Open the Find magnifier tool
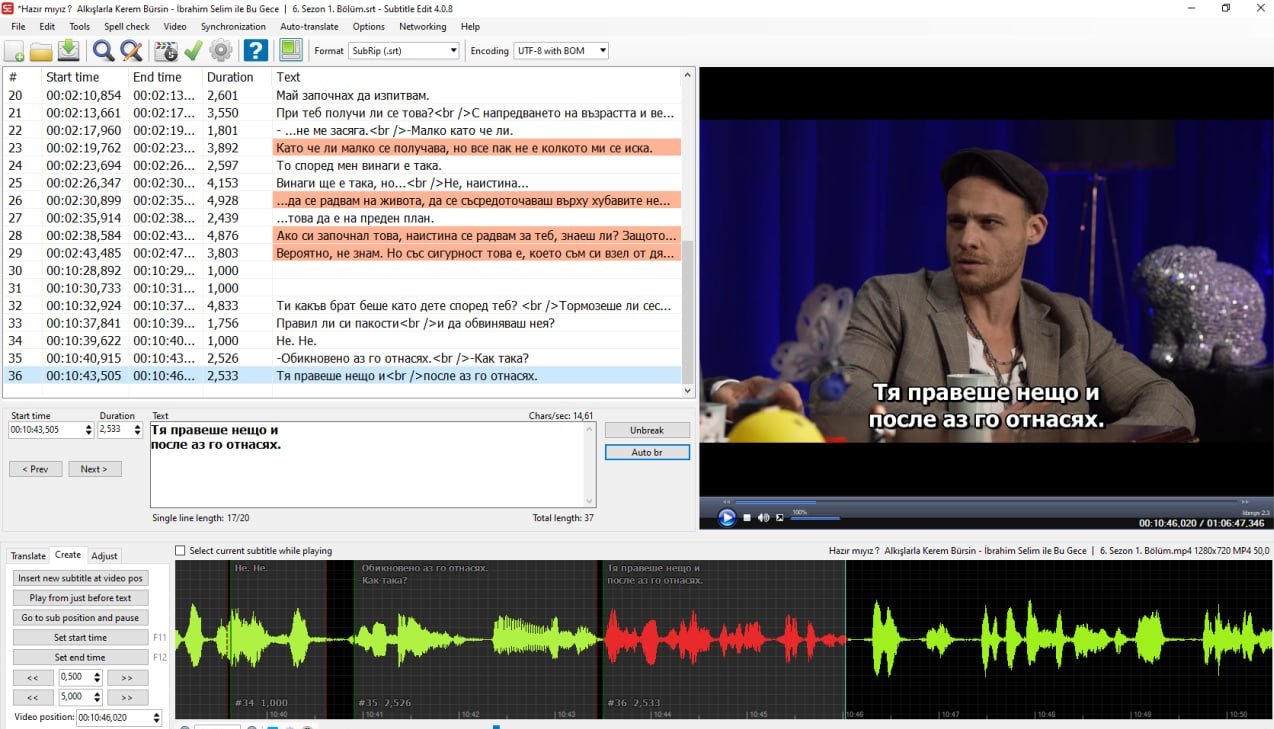 click(103, 51)
